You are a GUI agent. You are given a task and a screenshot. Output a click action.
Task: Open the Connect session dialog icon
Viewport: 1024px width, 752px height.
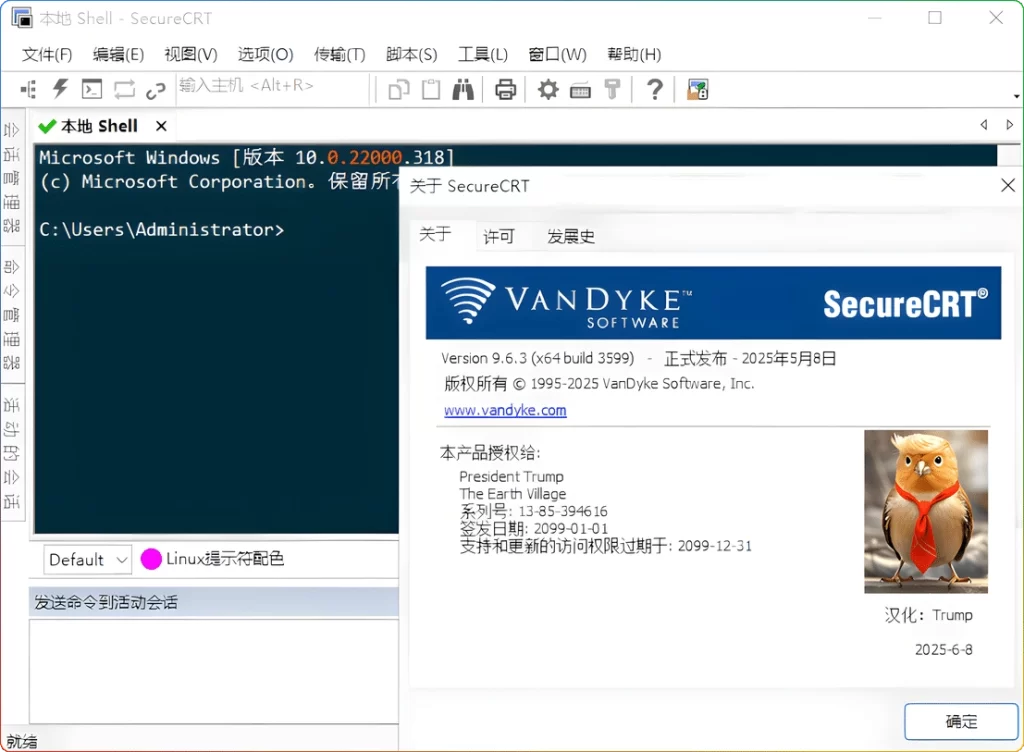[28, 89]
